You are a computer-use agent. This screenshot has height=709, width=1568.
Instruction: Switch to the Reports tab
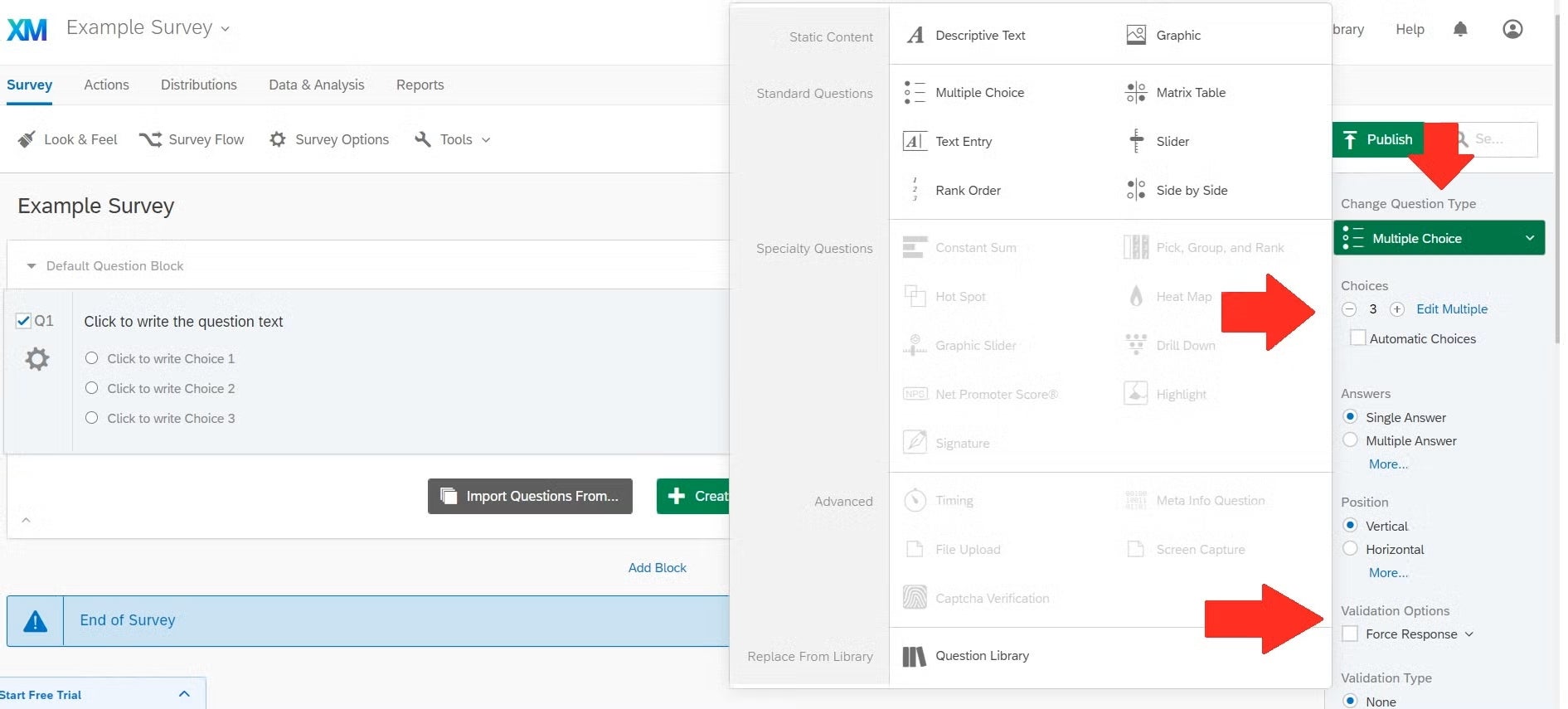pyautogui.click(x=420, y=85)
